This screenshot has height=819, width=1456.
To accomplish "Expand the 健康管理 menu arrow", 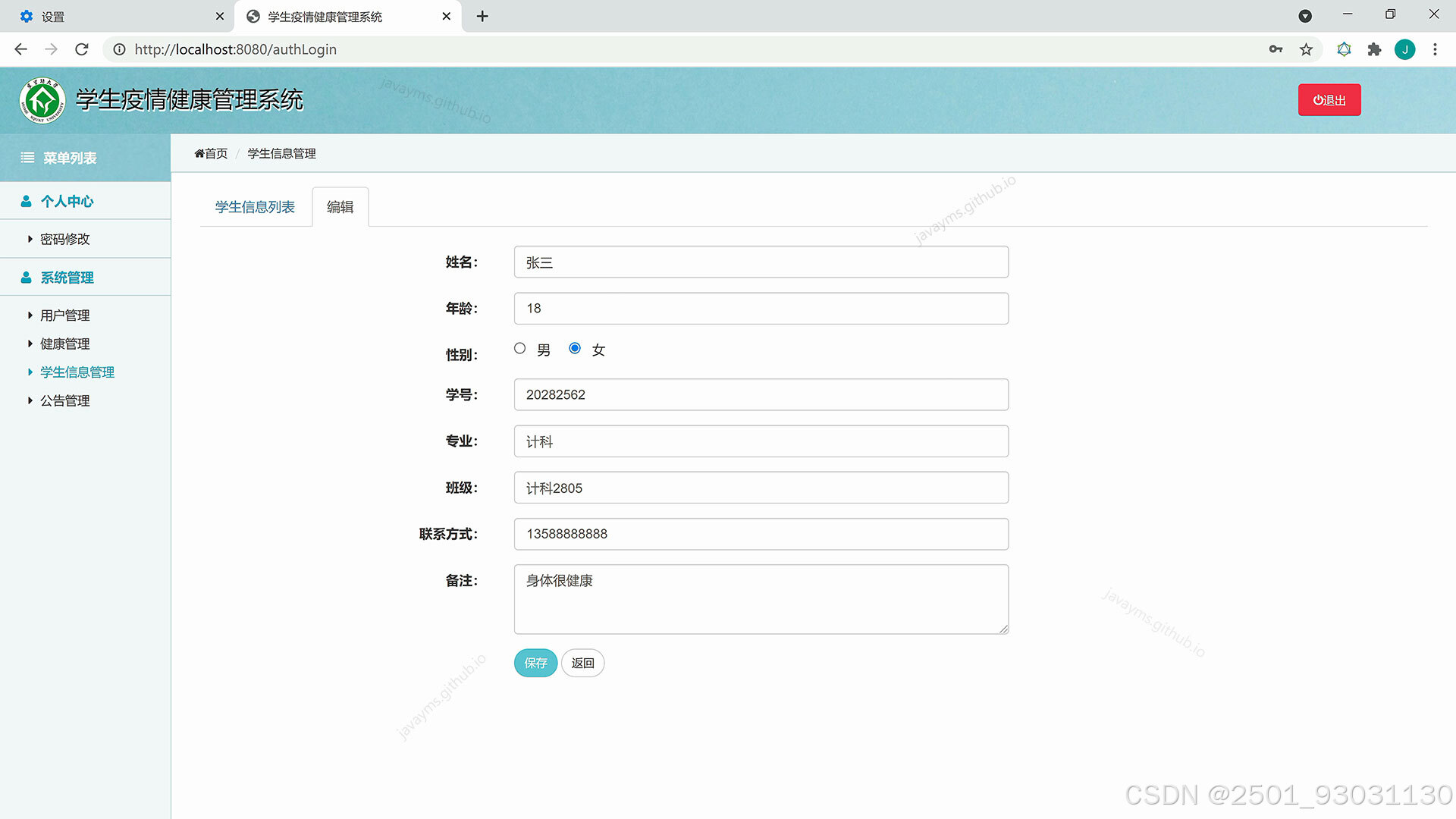I will coord(30,344).
